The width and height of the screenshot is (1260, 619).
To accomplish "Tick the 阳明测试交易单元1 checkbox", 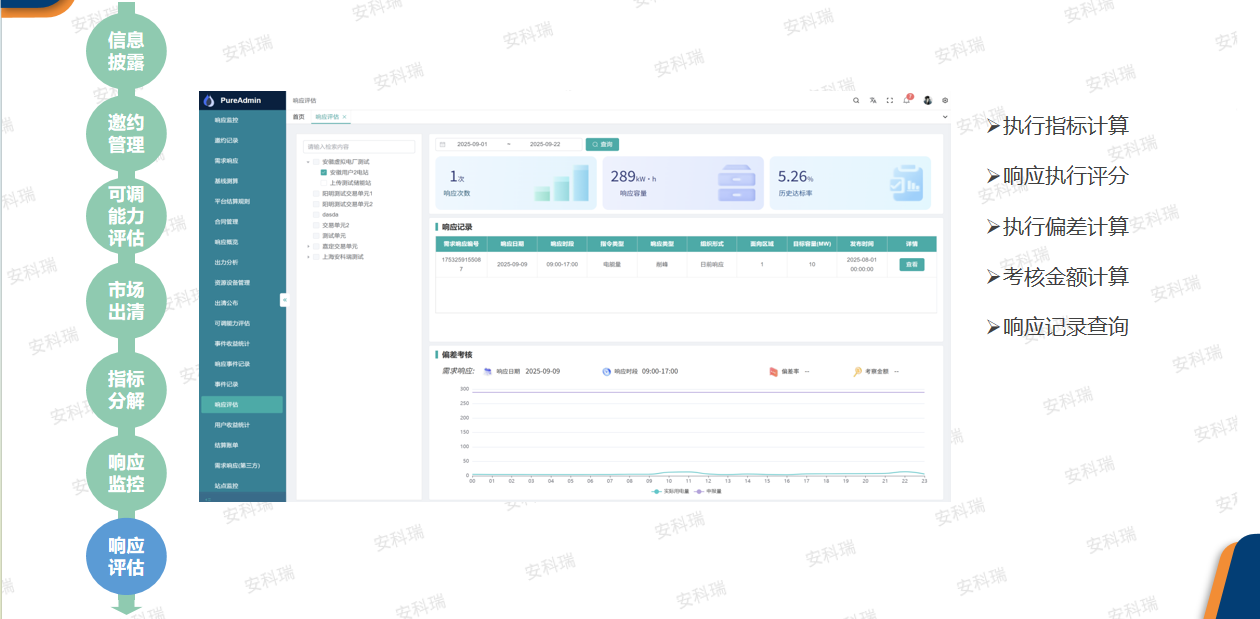I will 316,193.
